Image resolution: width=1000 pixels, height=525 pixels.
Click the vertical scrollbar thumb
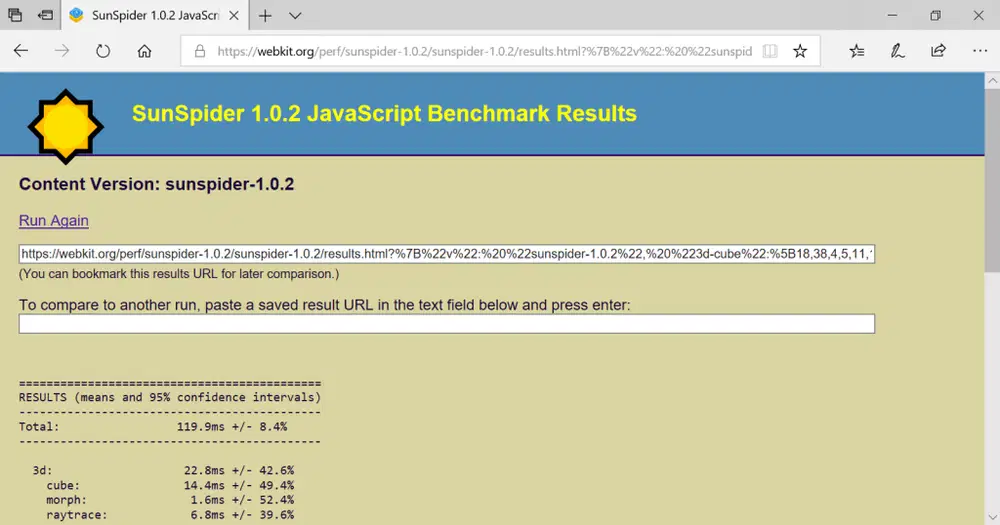point(992,181)
